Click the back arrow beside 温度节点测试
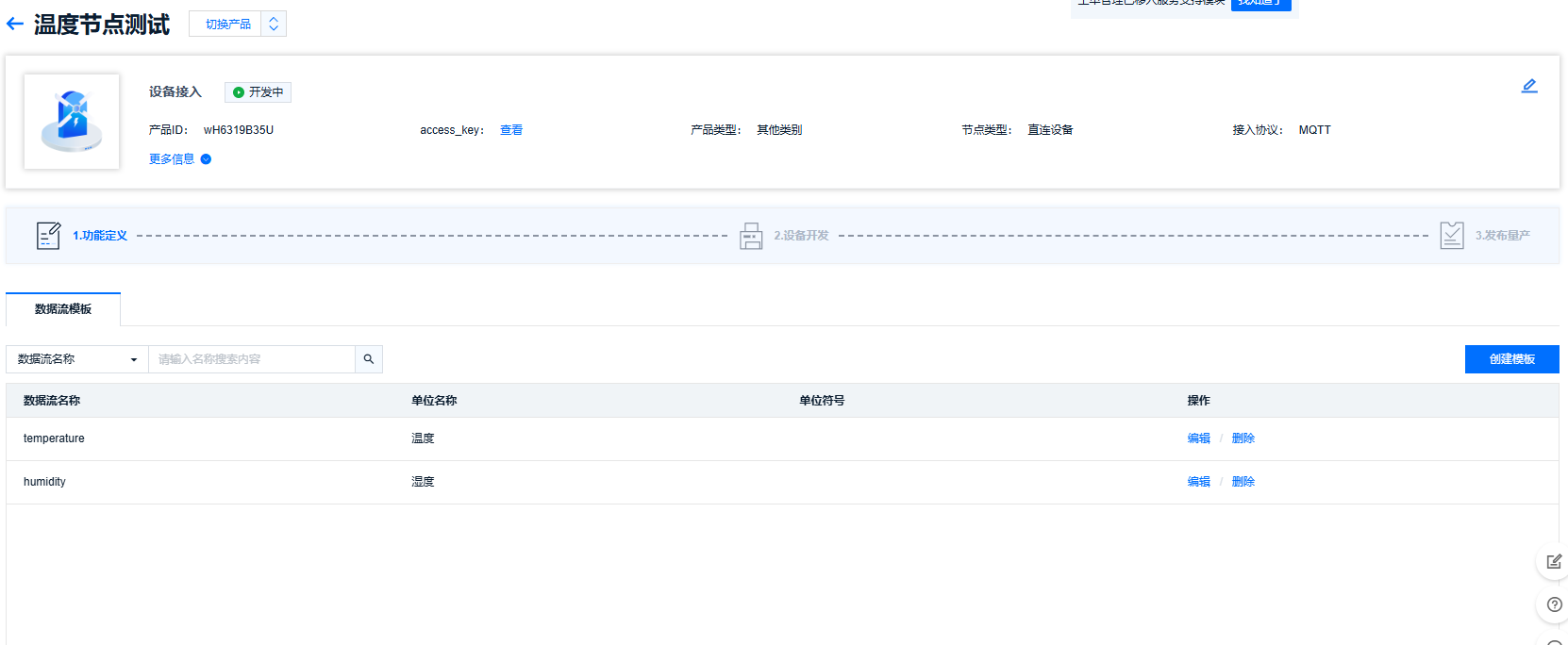 click(x=15, y=25)
